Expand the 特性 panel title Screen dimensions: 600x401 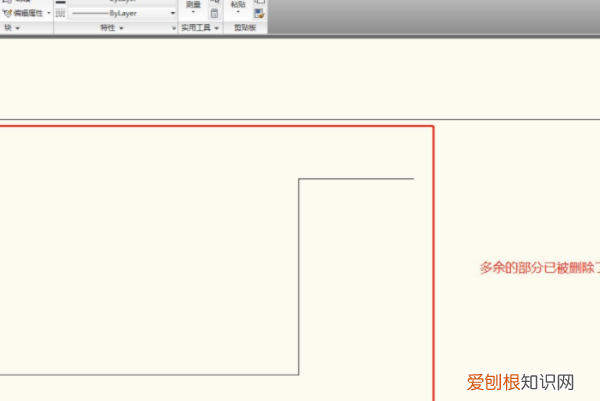point(111,28)
